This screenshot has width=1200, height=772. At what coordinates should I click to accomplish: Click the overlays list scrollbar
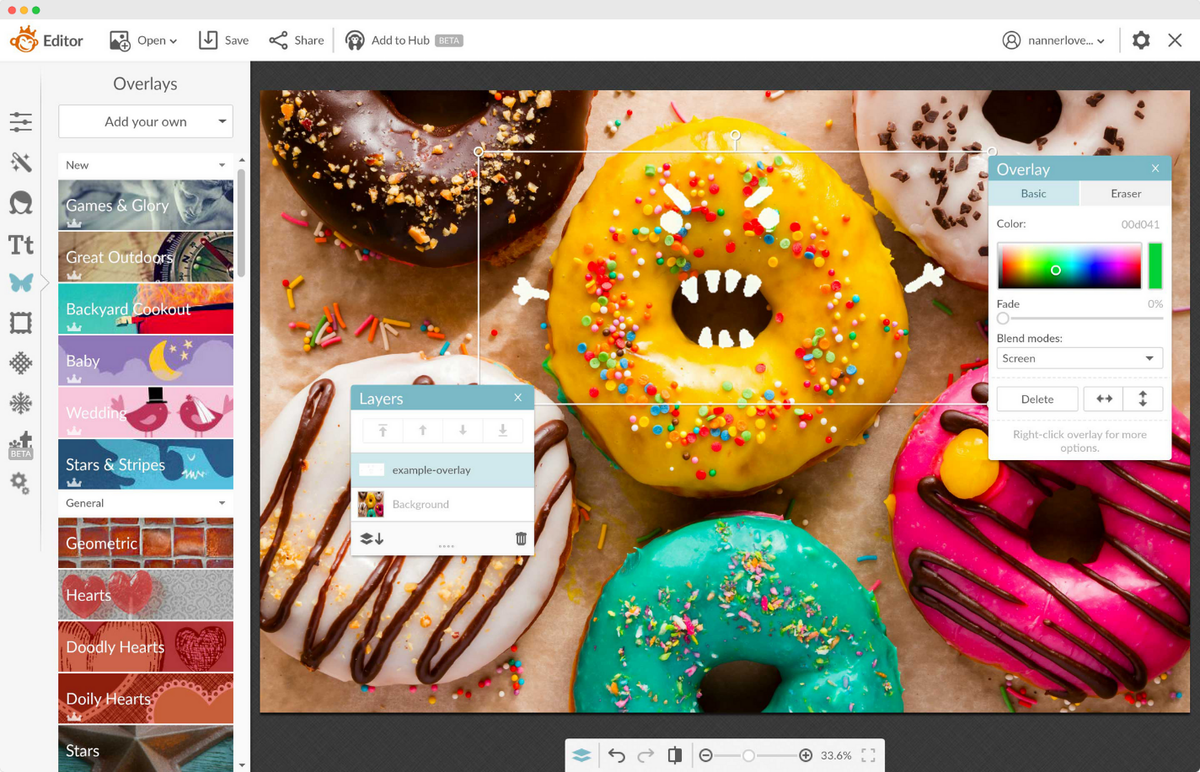(241, 223)
